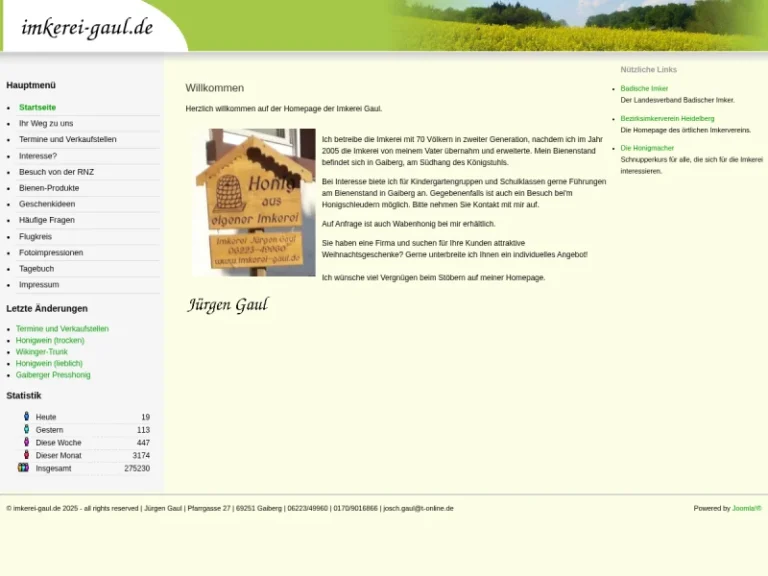Open the Impressum menu item
Image resolution: width=768 pixels, height=576 pixels.
[39, 285]
